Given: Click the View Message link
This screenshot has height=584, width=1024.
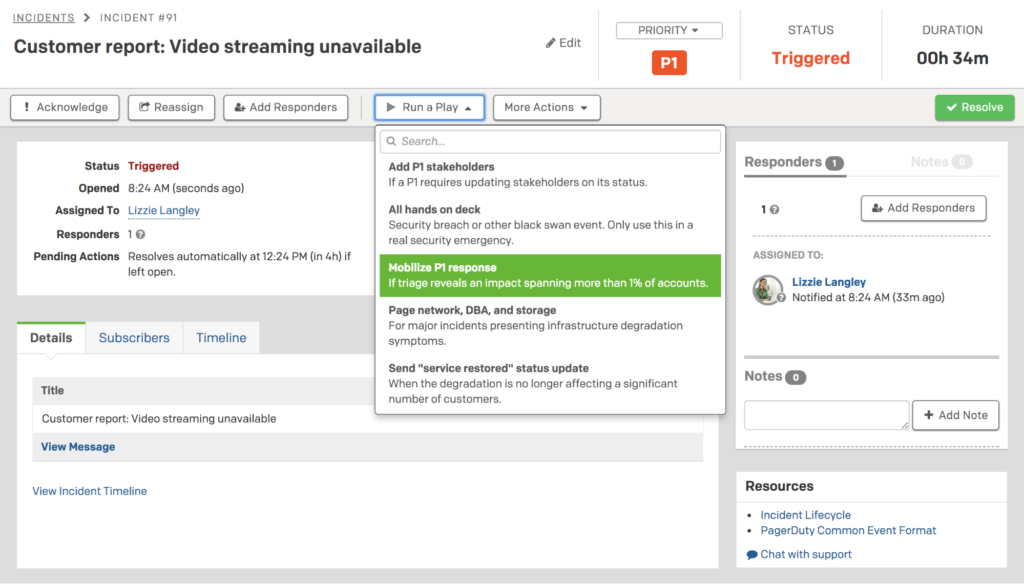Looking at the screenshot, I should tap(78, 447).
